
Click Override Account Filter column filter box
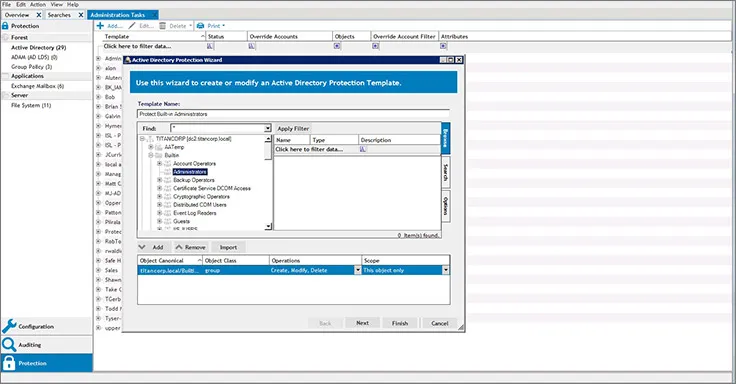(x=376, y=46)
